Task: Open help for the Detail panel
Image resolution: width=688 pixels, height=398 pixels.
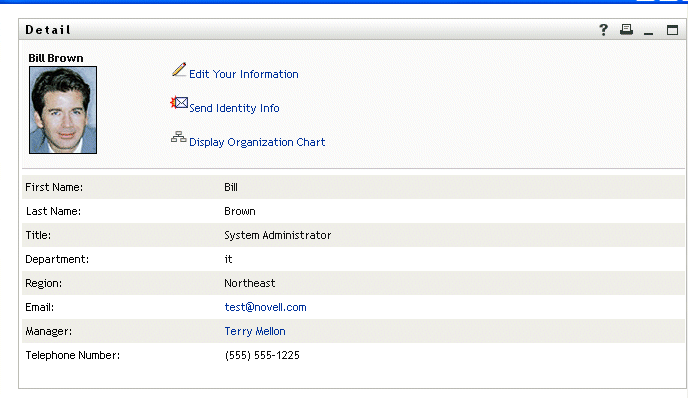Action: coord(604,30)
